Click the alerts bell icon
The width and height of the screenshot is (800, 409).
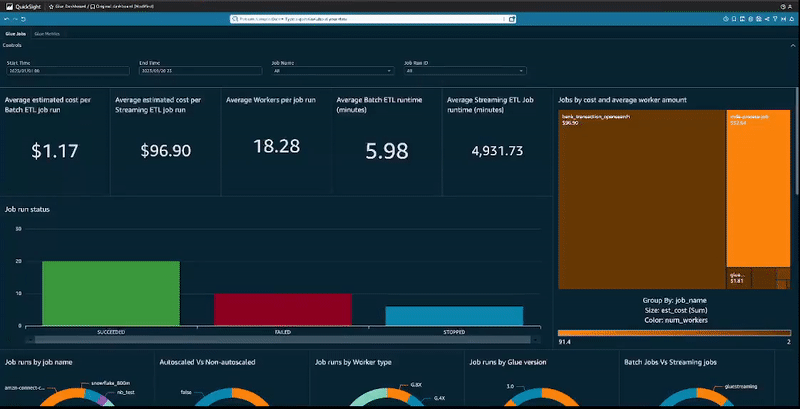[x=791, y=19]
